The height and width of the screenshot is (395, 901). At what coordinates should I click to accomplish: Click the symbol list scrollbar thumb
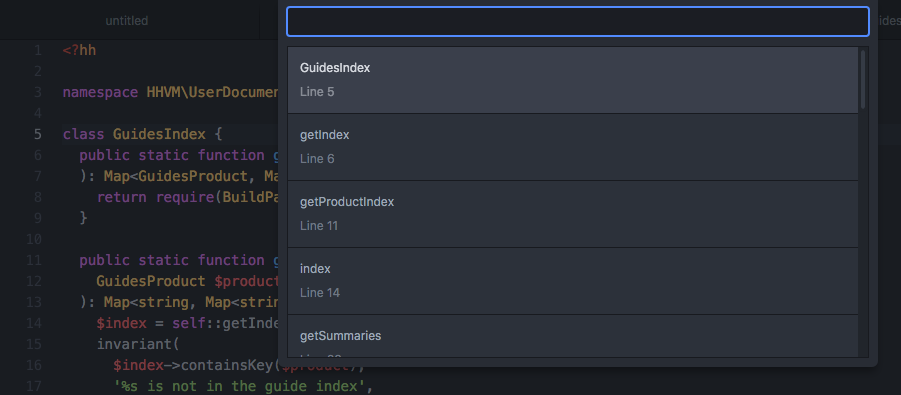point(863,79)
